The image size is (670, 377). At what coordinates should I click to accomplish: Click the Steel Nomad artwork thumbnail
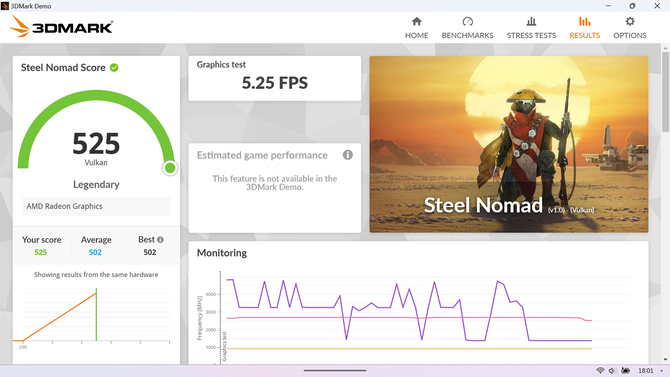coord(509,144)
